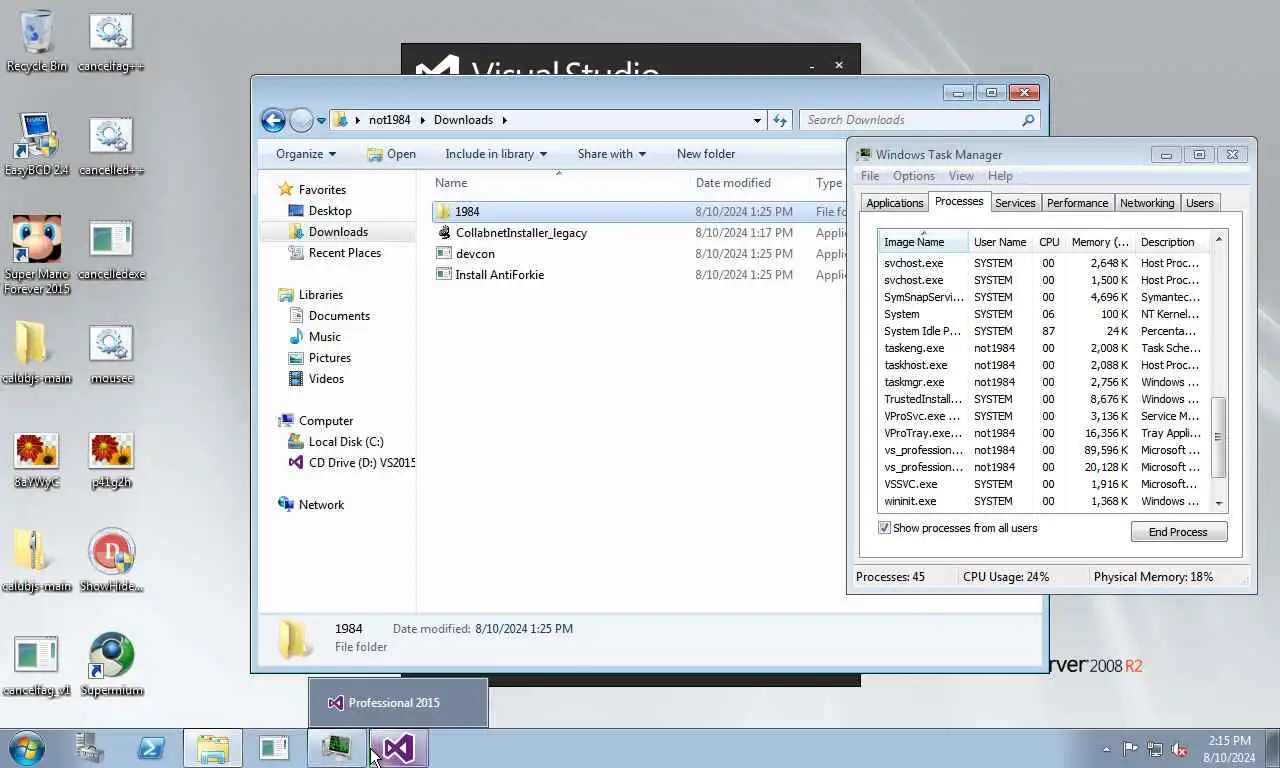Open the Include in library dropdown
This screenshot has height=768, width=1280.
click(x=496, y=154)
